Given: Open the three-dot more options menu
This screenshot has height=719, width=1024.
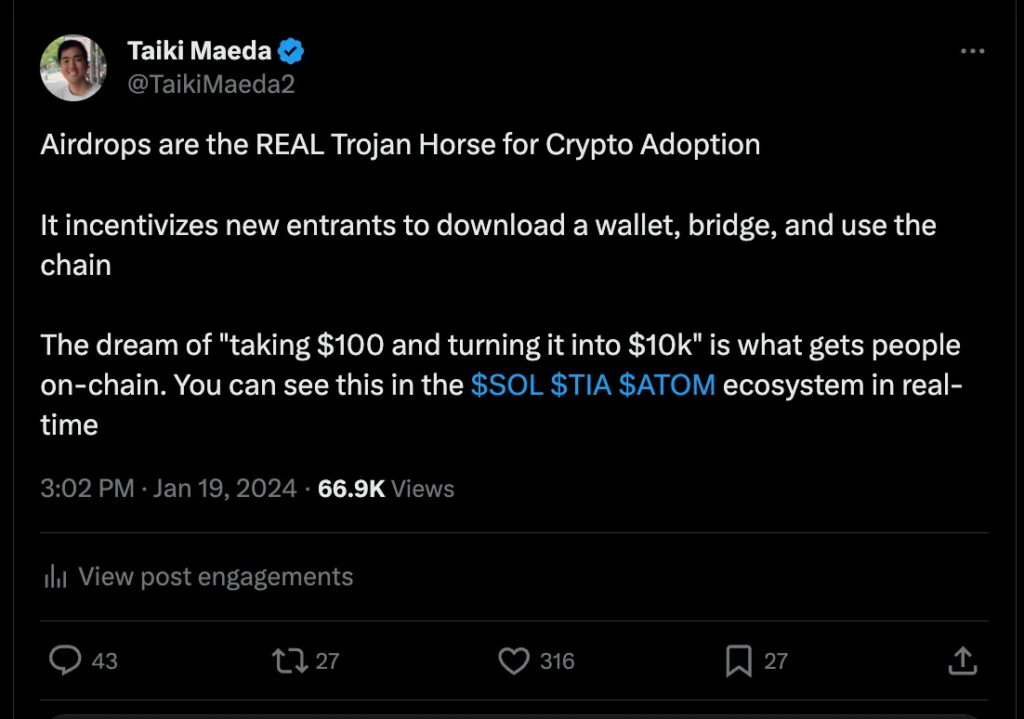Looking at the screenshot, I should pos(972,51).
